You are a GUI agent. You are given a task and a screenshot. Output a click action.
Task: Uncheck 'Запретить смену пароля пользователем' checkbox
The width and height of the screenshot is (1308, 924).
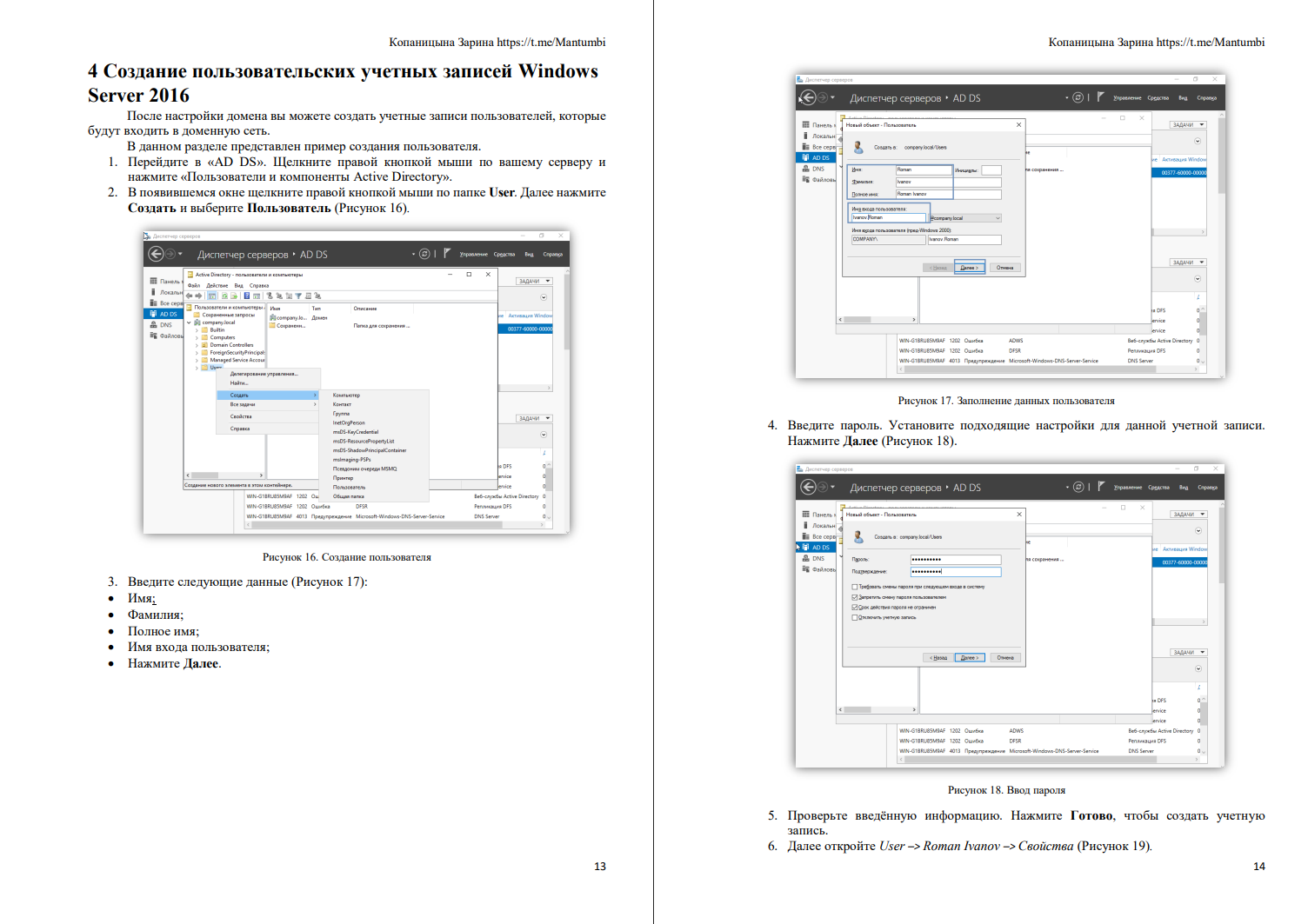(855, 597)
